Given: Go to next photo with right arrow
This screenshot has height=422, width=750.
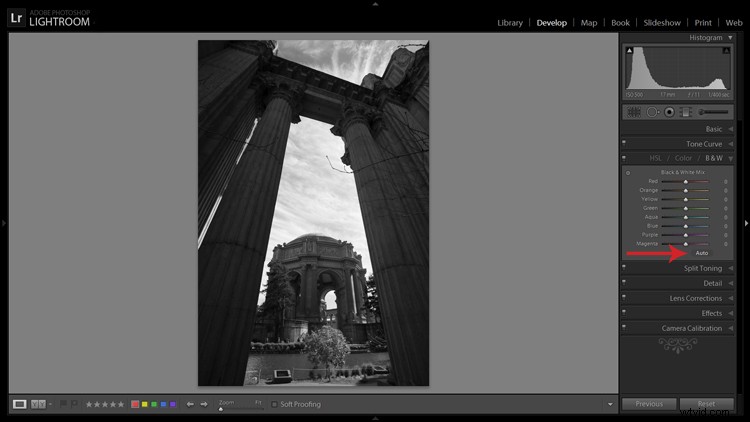Looking at the screenshot, I should tap(204, 404).
